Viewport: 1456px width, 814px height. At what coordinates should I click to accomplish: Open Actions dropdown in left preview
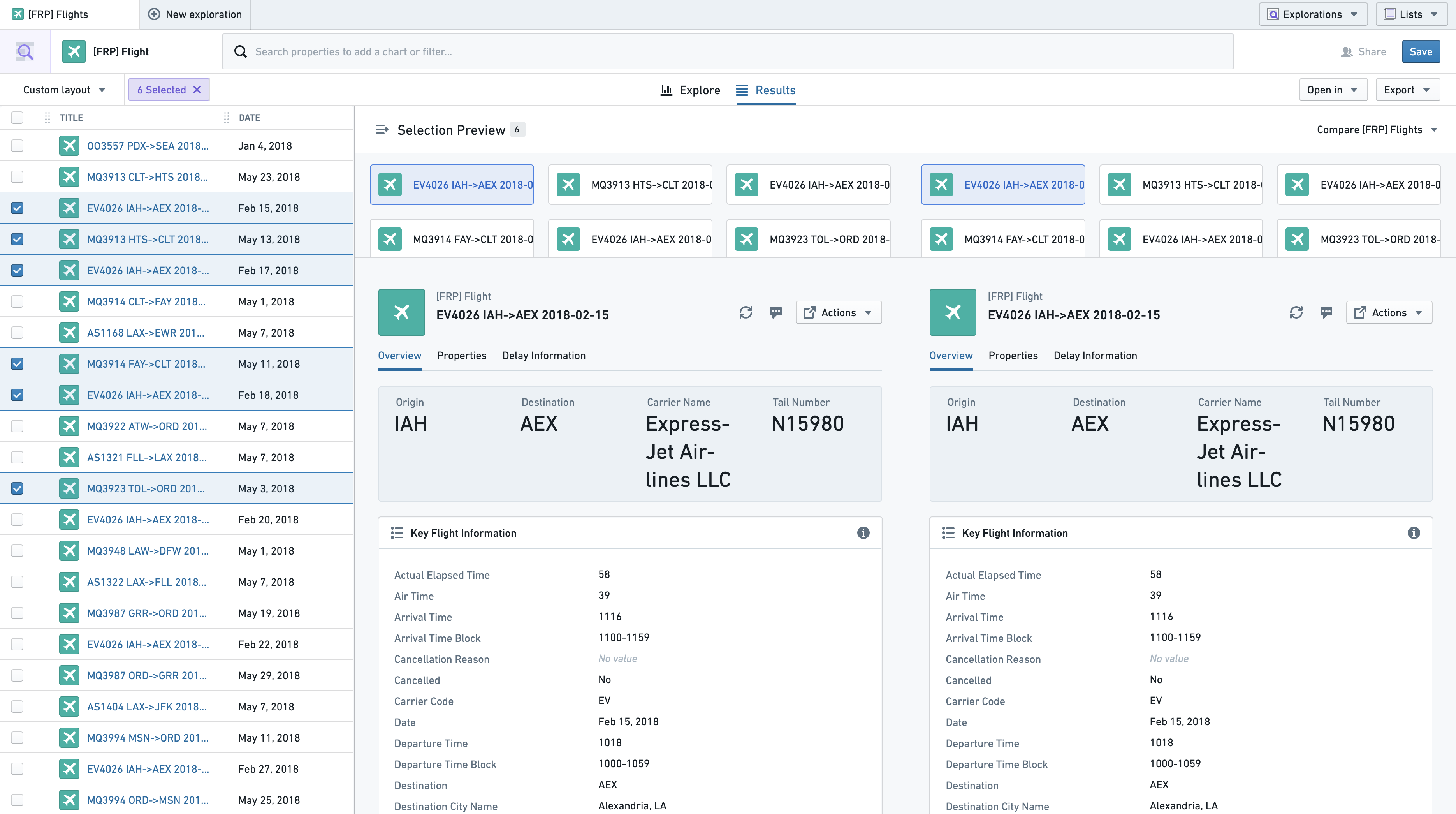pyautogui.click(x=838, y=313)
